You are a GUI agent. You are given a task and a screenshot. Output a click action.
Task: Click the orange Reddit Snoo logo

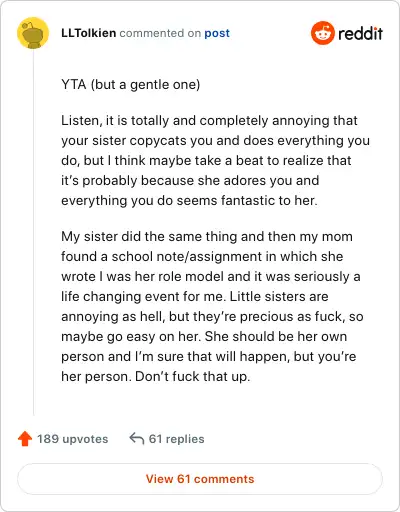pos(323,33)
